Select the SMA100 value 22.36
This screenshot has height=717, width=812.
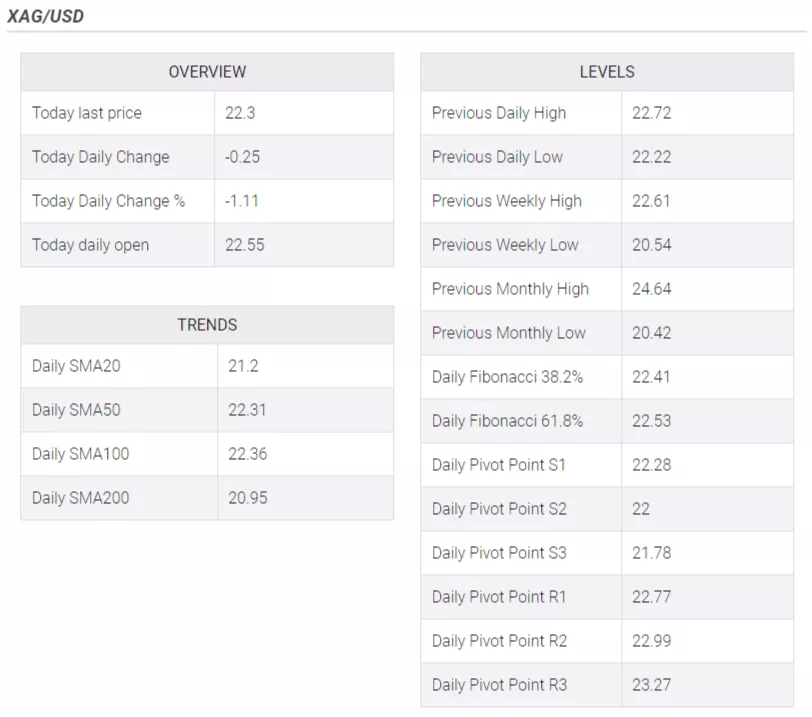pyautogui.click(x=248, y=454)
